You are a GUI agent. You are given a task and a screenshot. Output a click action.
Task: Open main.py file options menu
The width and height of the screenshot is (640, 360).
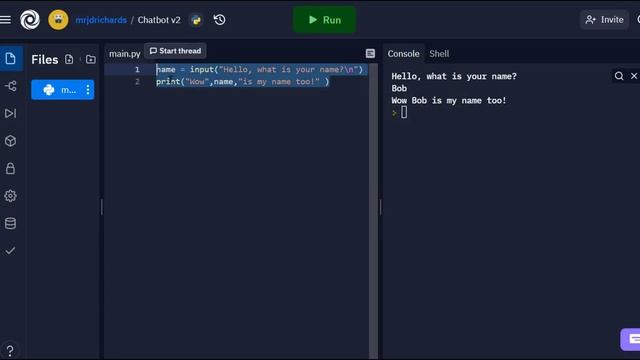pyautogui.click(x=88, y=90)
